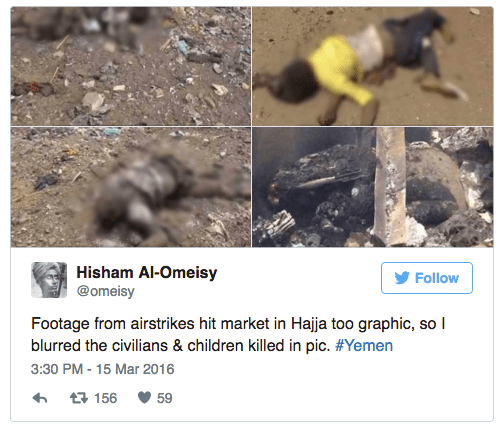This screenshot has height=428, width=501.
Task: View the 156 retweet count
Action: (106, 398)
